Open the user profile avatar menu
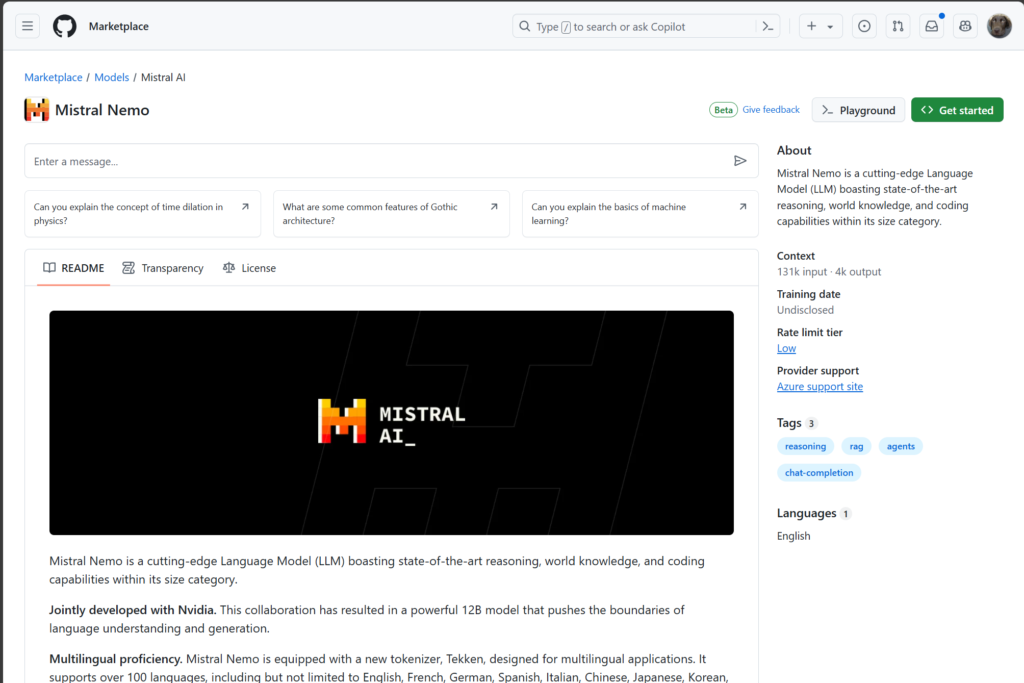The height and width of the screenshot is (683, 1024). pos(999,27)
